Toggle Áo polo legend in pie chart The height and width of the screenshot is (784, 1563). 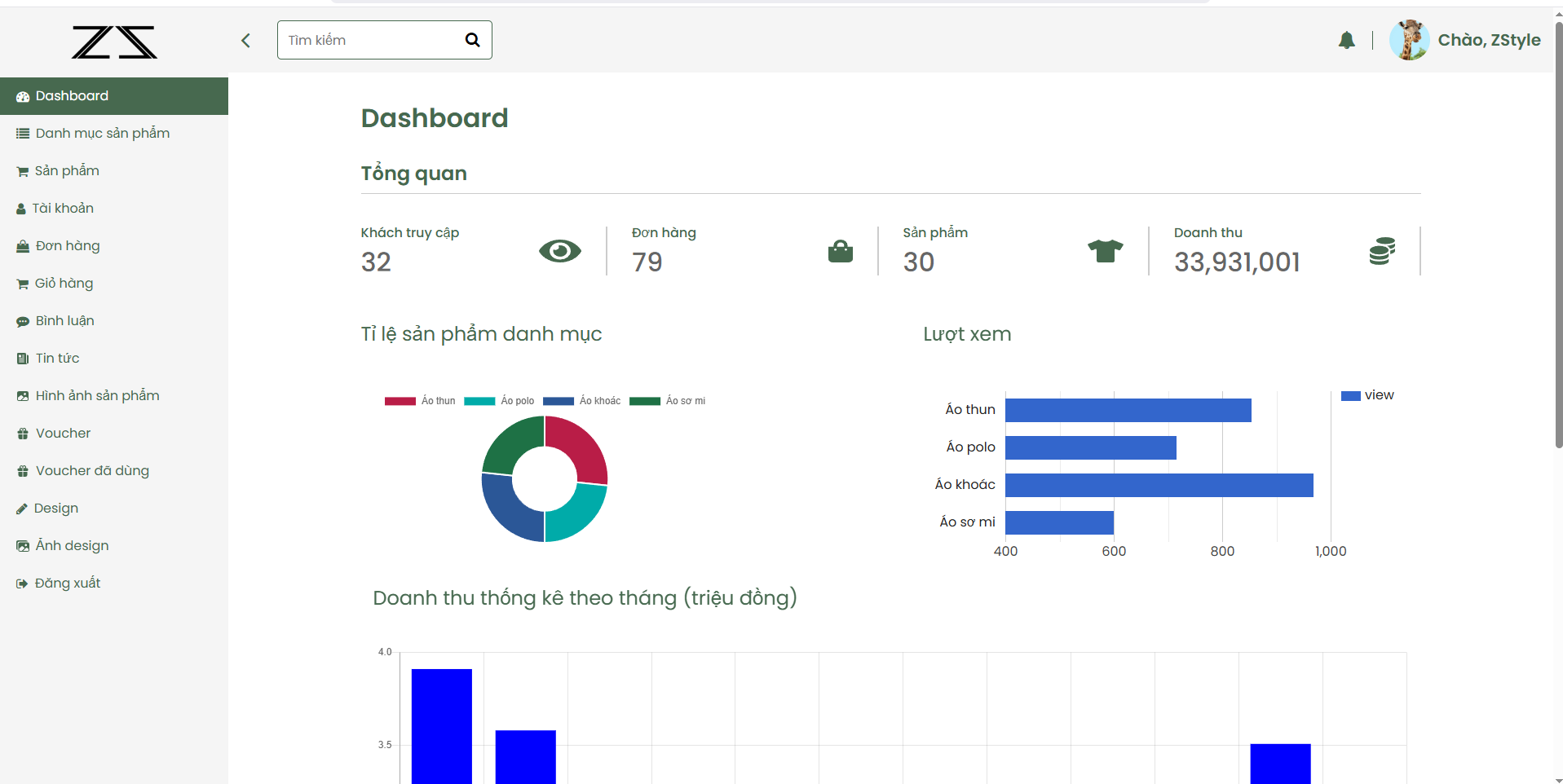coord(499,401)
